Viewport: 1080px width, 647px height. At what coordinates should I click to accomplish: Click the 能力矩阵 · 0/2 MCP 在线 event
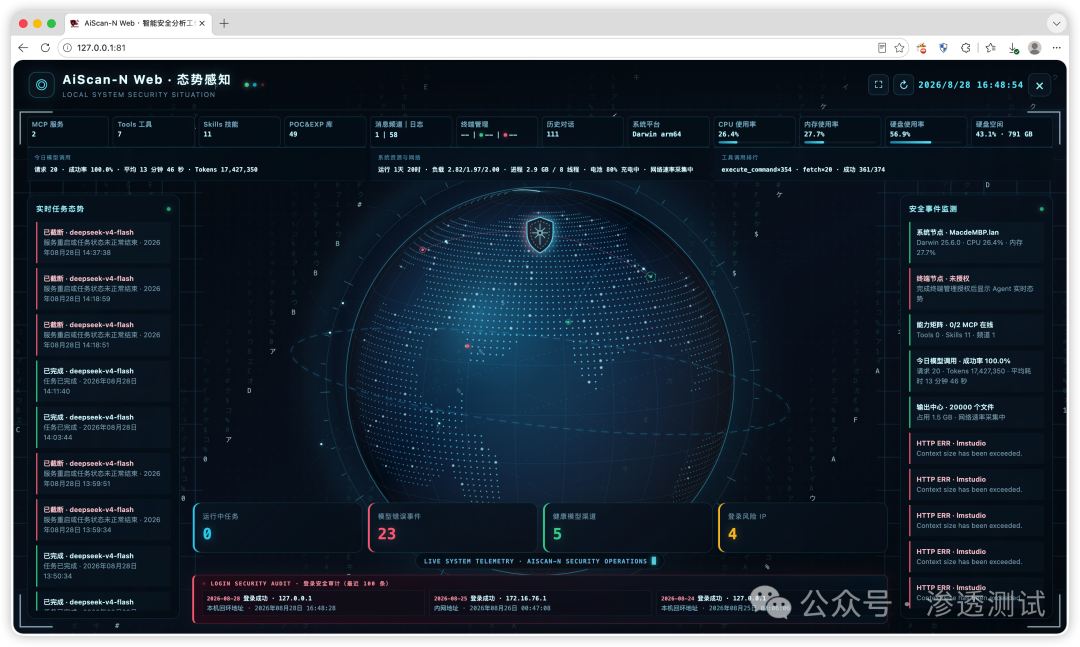tap(976, 330)
